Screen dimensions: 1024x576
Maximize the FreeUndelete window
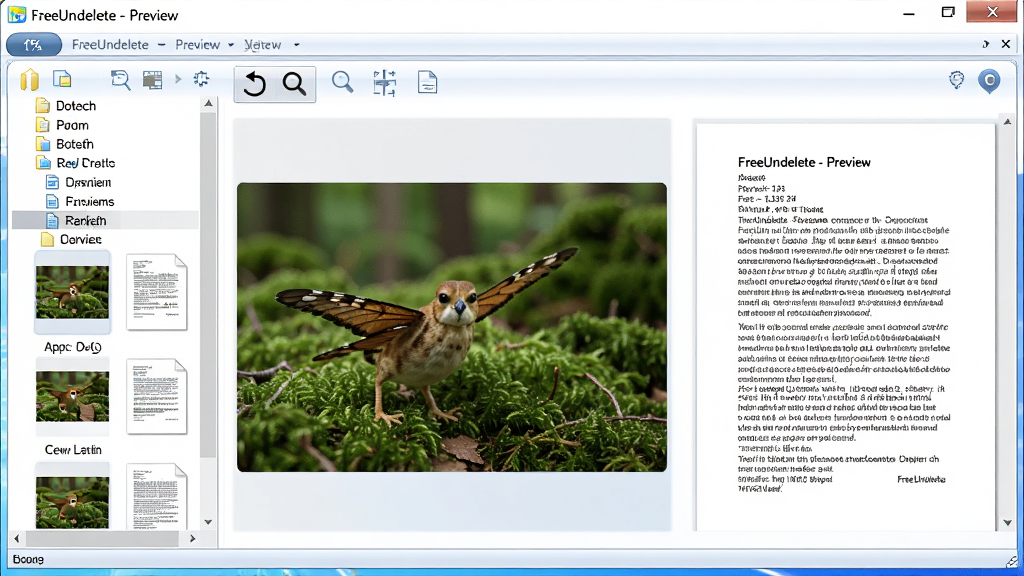[948, 12]
